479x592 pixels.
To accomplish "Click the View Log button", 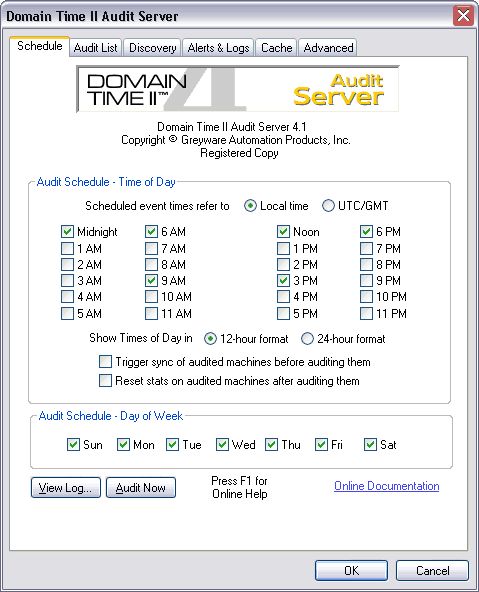I will [x=66, y=487].
